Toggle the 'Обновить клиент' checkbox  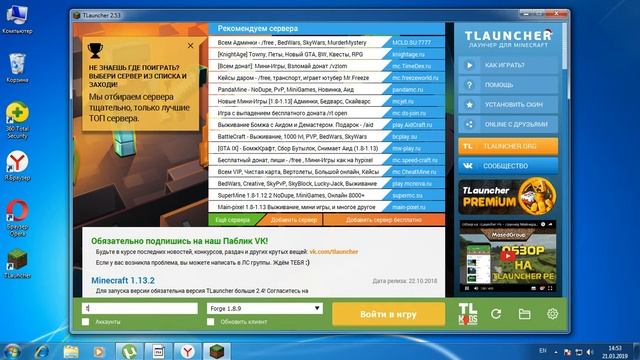tap(211, 322)
